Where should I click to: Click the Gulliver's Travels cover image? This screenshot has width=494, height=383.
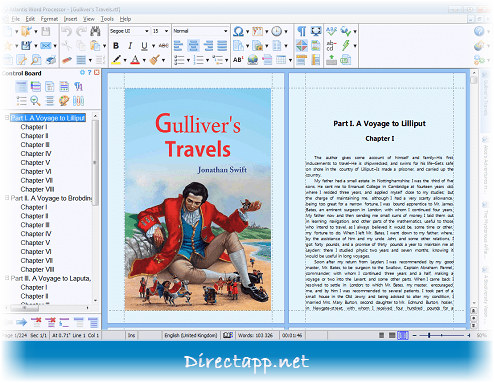click(198, 199)
